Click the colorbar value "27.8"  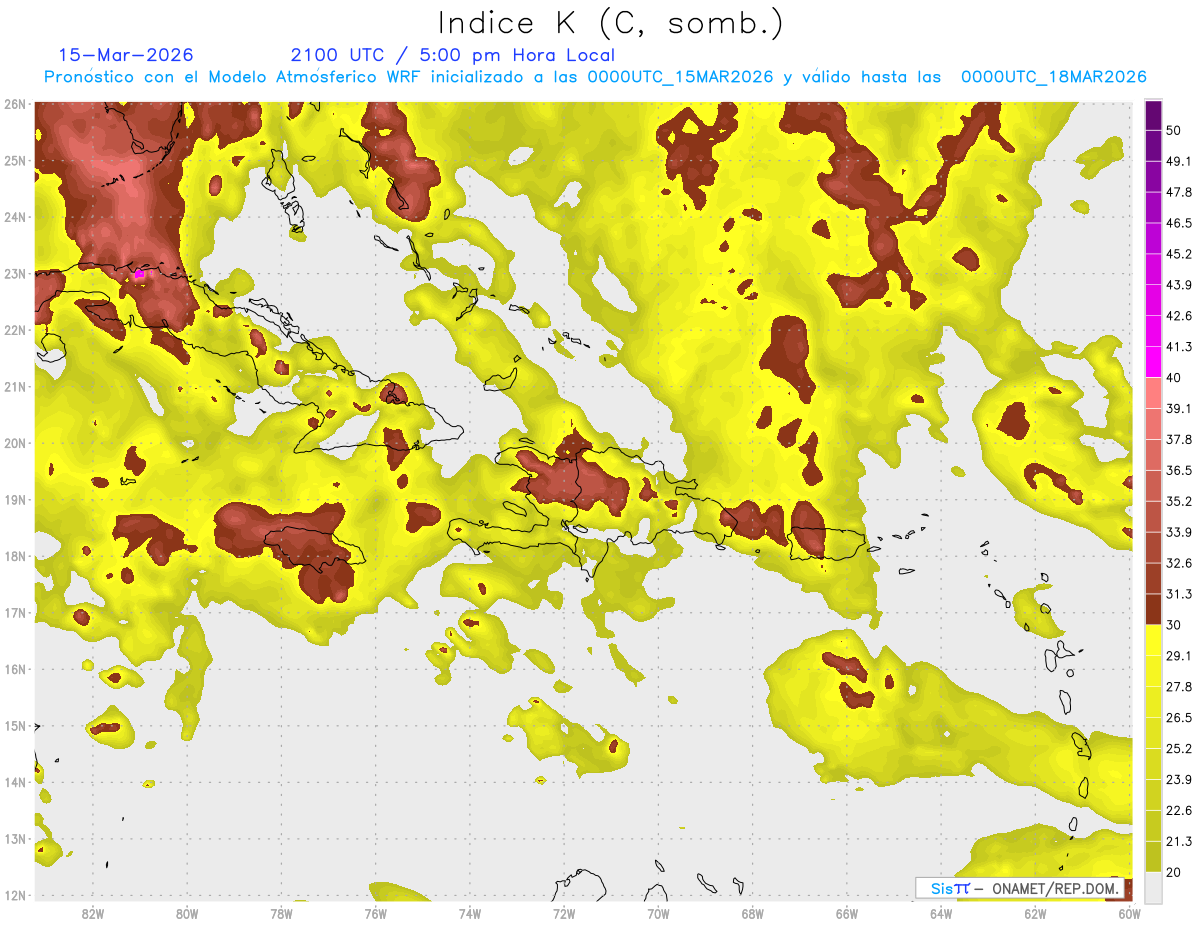pos(1179,687)
